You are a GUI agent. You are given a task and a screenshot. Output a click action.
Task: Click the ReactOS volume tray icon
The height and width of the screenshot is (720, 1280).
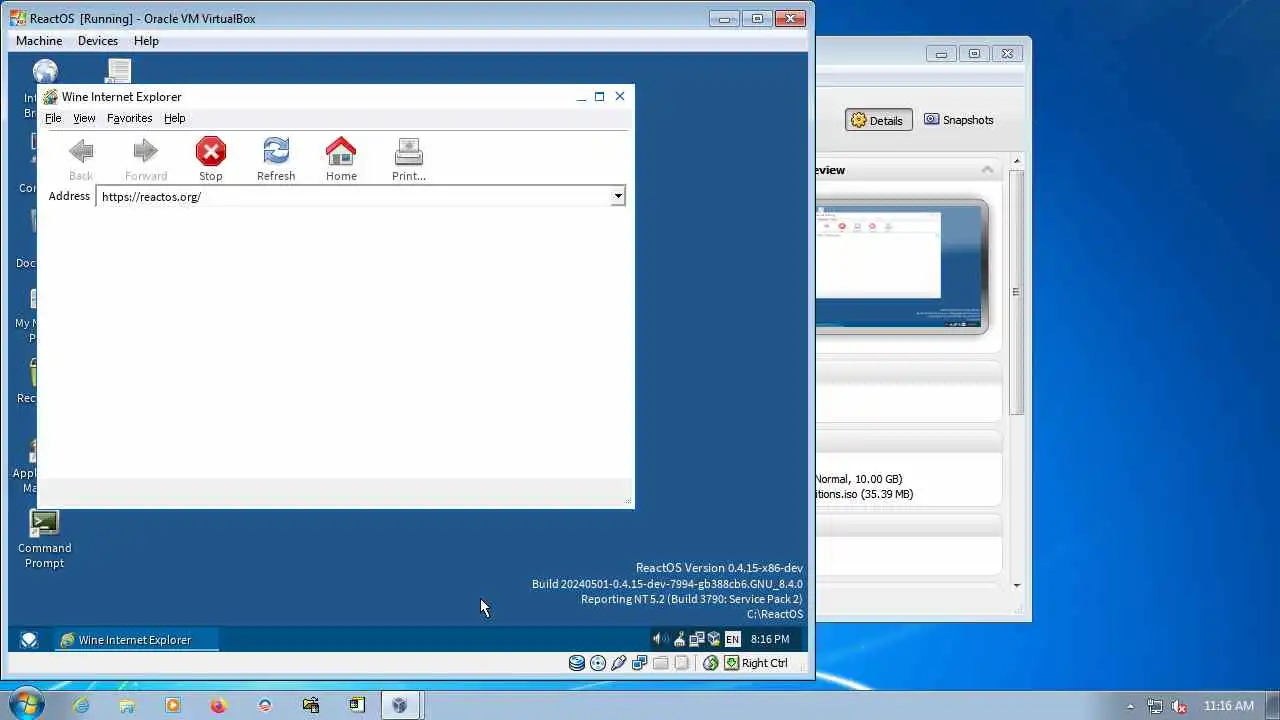(659, 639)
